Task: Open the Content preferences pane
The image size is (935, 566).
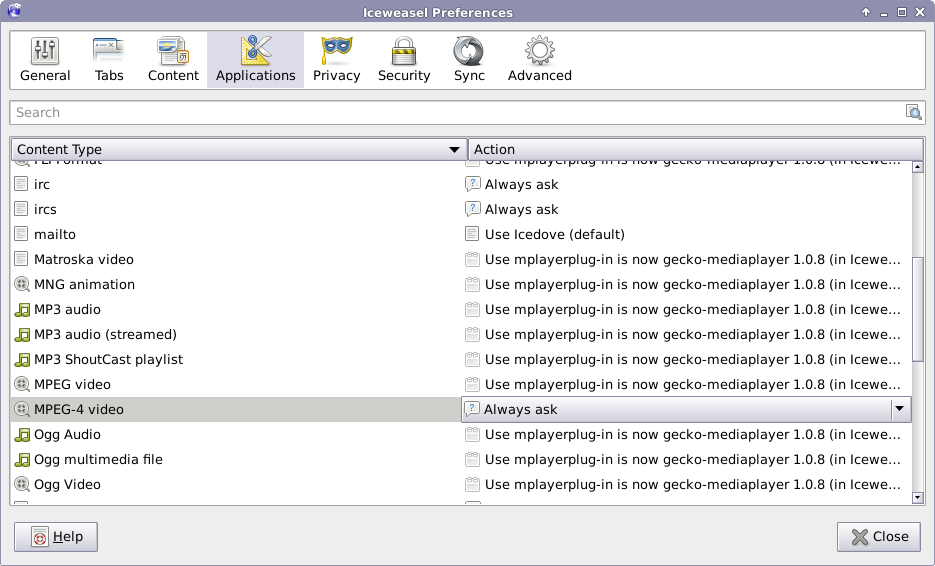Action: point(174,60)
